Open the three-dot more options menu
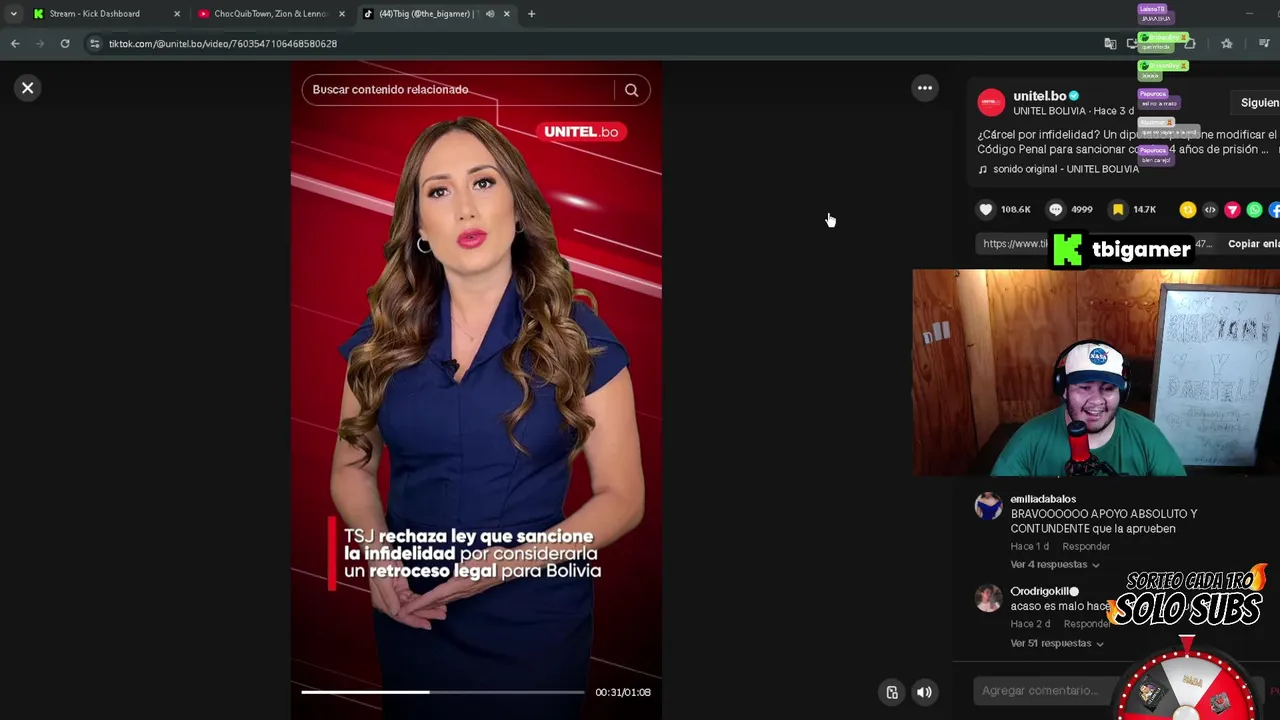Viewport: 1280px width, 720px height. [925, 88]
